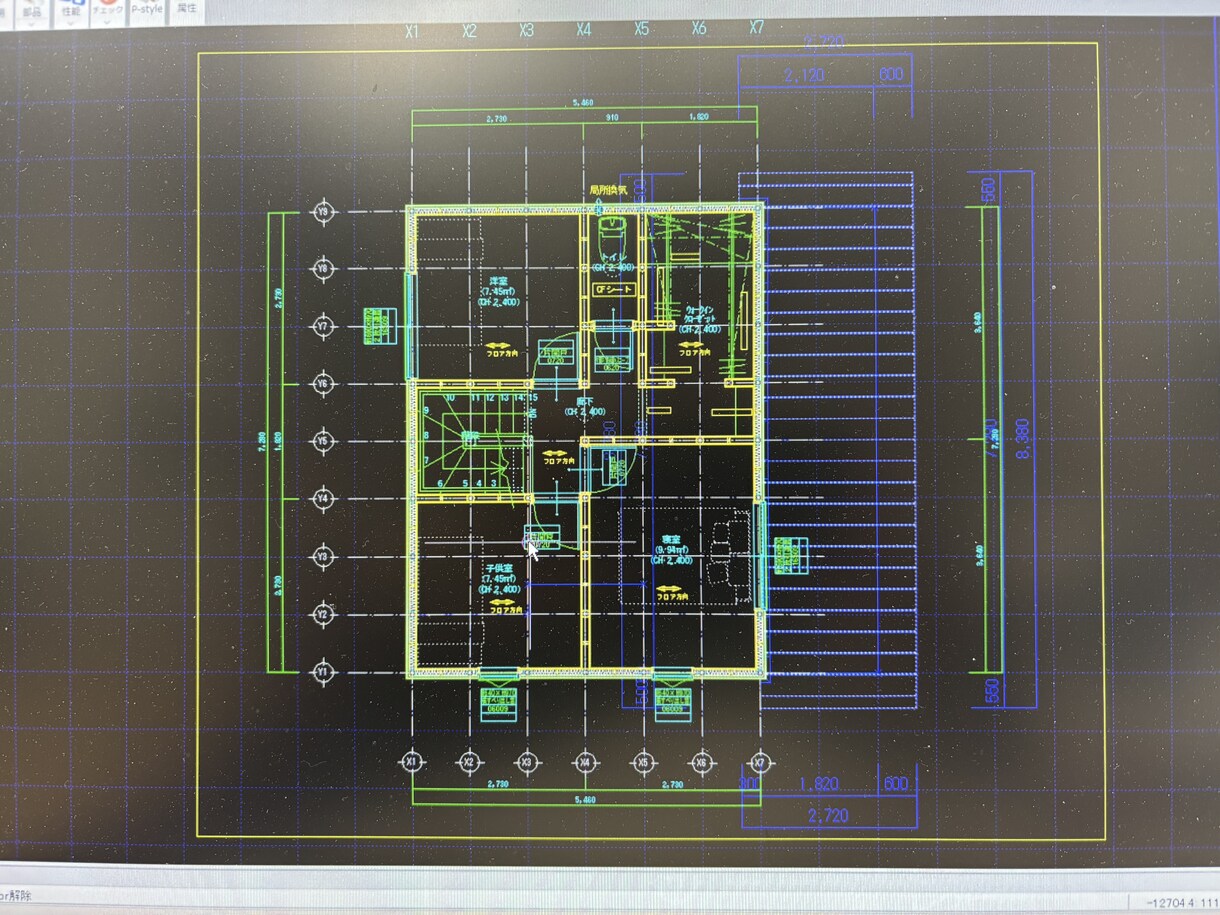
Task: Select the 8,380 vertical dimension text
Action: coord(1022,440)
